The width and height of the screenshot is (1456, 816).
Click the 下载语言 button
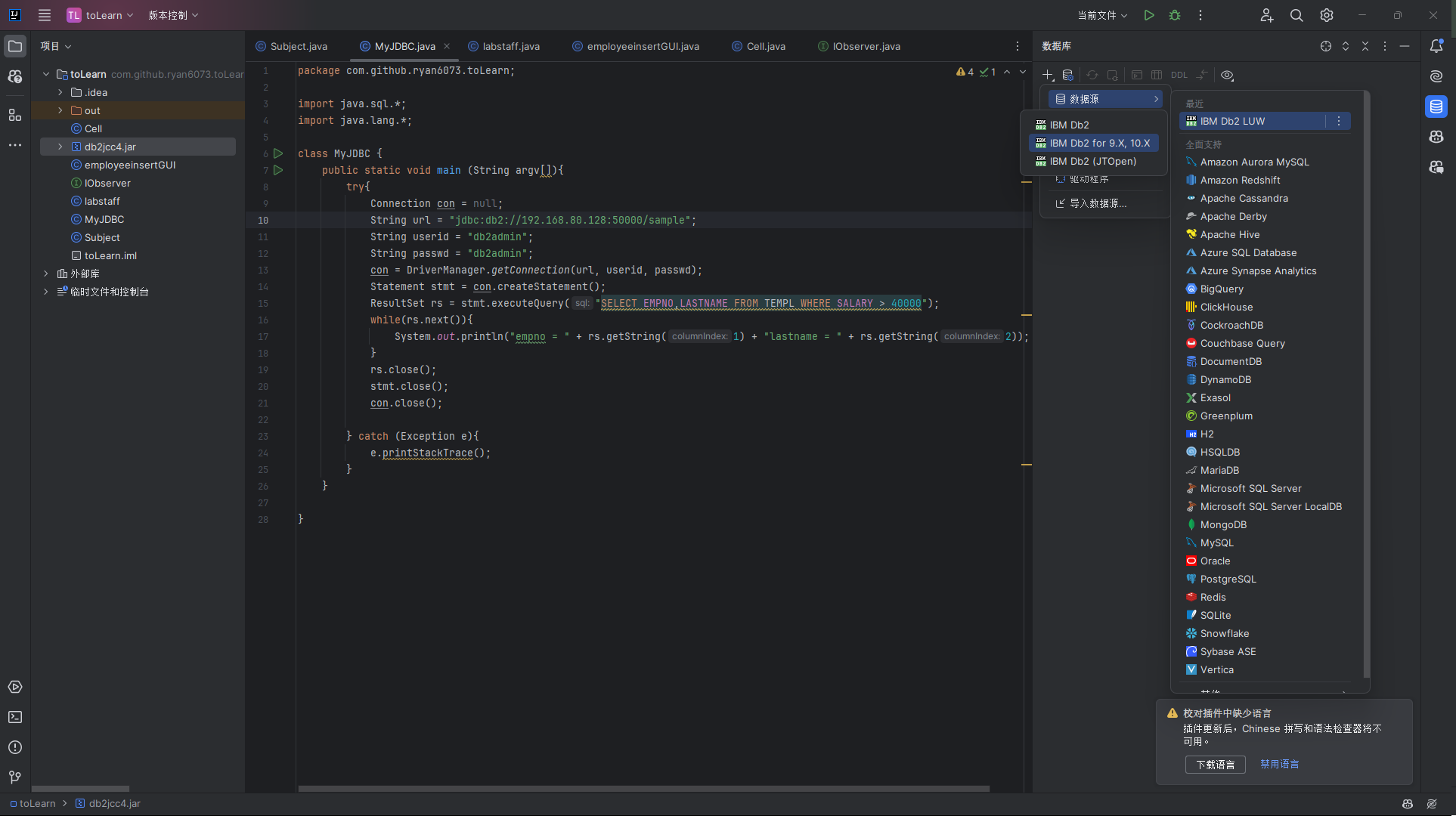1215,765
